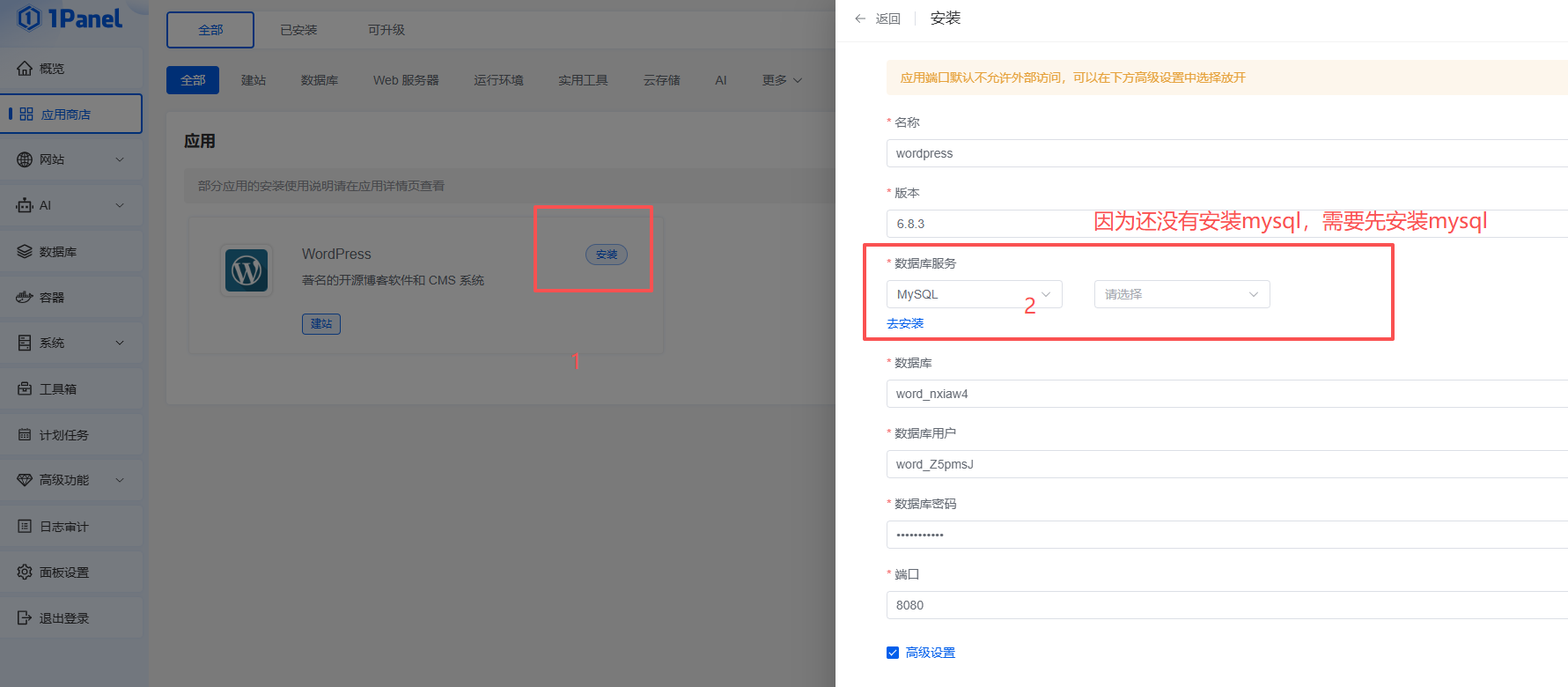
Task: Click the 面板设置 gear icon
Action: pos(25,572)
